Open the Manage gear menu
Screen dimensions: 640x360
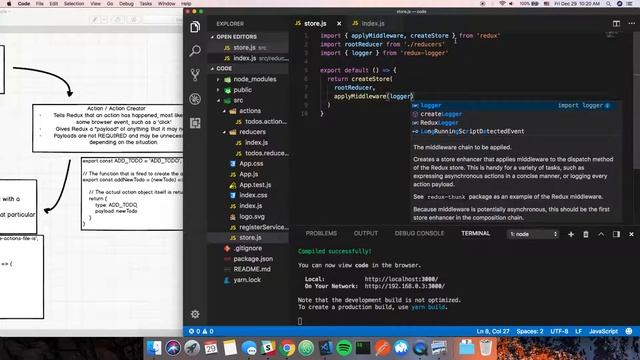pos(195,314)
